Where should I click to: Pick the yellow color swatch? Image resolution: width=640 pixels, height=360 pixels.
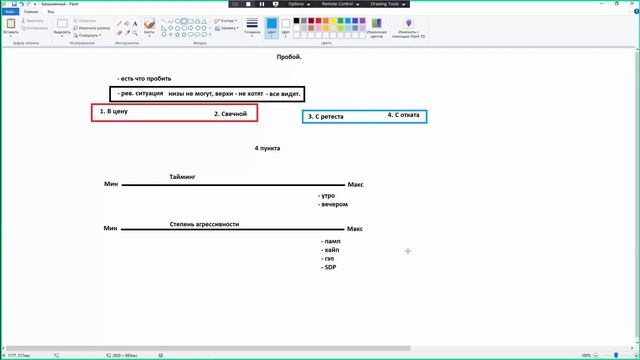point(333,21)
